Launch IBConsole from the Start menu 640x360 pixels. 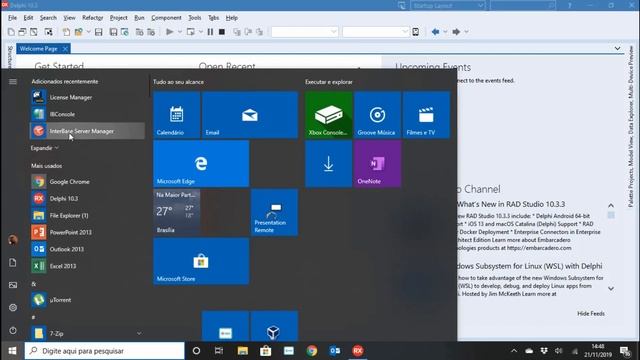coord(87,114)
